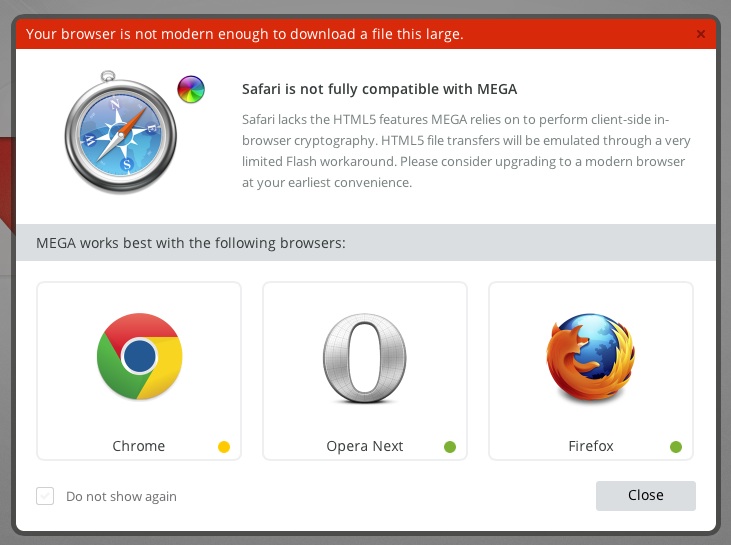Click the green status dot beside Opera Next
The image size is (731, 545).
[450, 447]
